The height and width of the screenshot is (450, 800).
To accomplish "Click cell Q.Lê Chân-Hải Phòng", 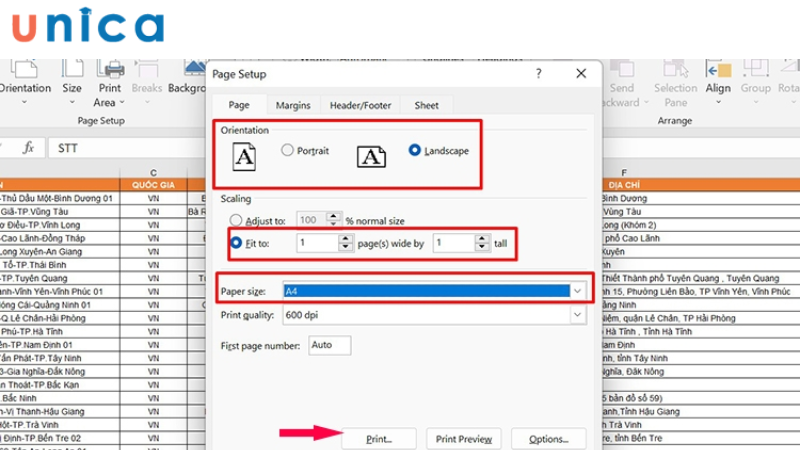I will (60, 318).
